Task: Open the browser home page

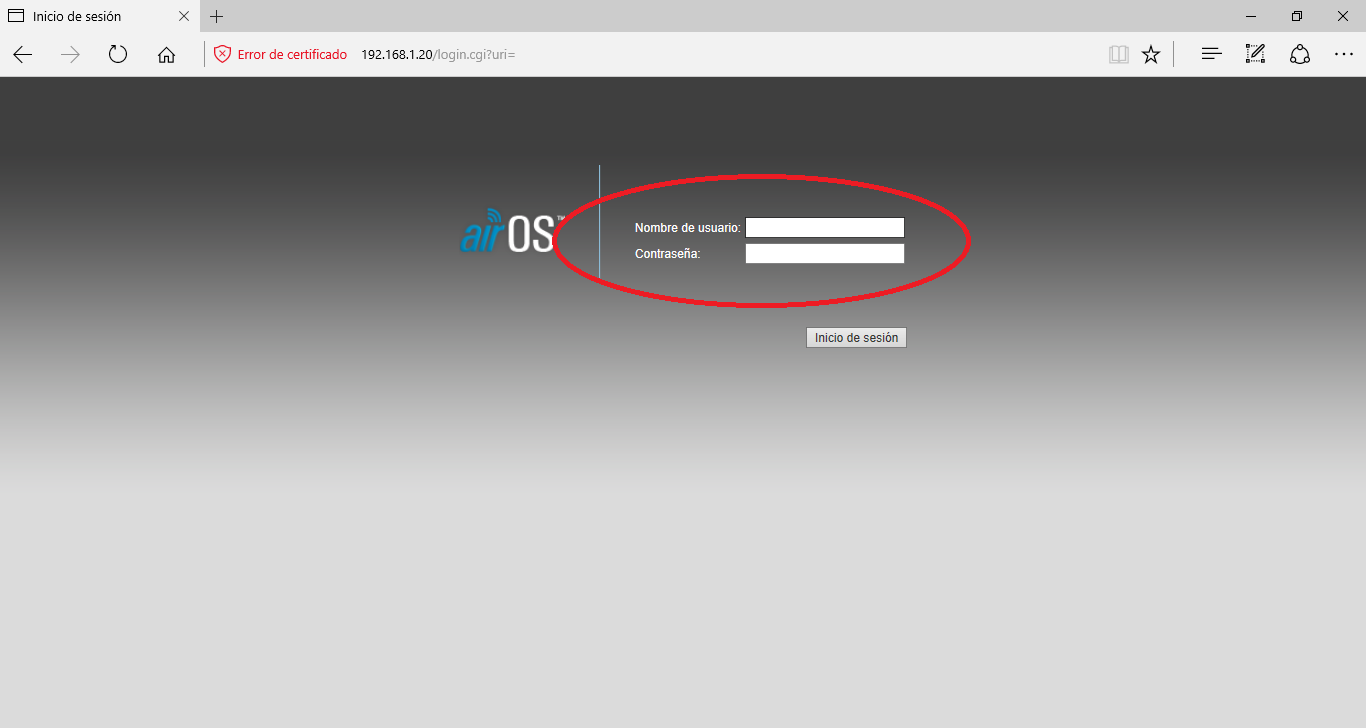Action: click(x=166, y=55)
